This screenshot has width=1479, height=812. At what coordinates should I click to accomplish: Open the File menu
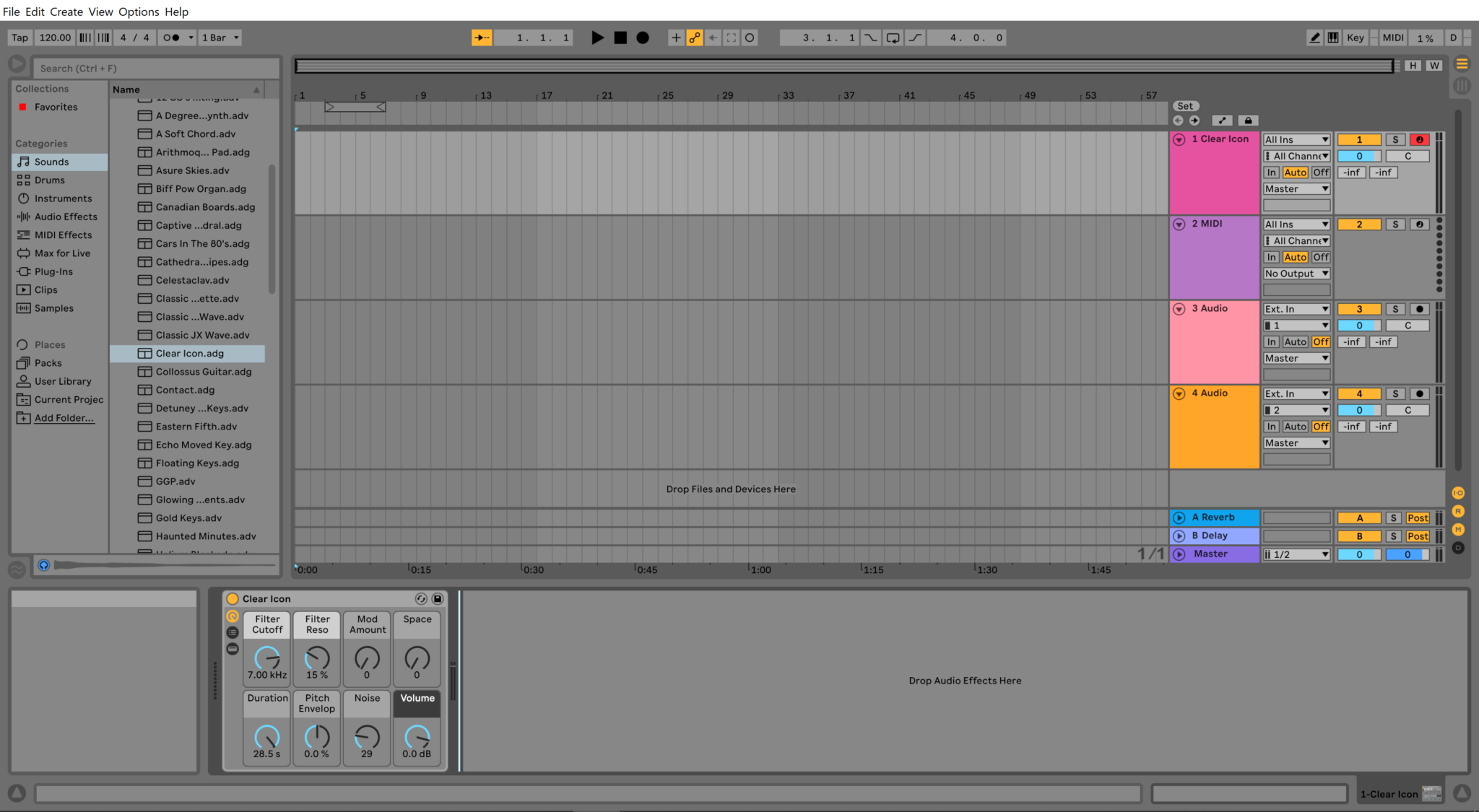[x=12, y=12]
